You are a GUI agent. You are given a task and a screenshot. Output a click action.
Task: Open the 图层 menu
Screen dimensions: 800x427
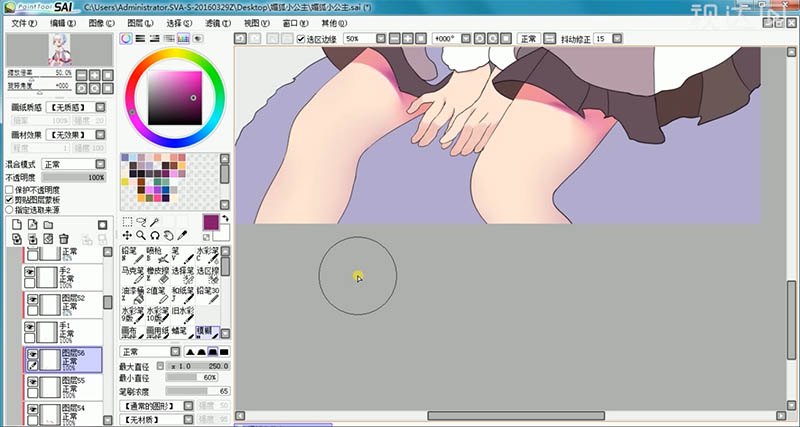click(x=140, y=23)
